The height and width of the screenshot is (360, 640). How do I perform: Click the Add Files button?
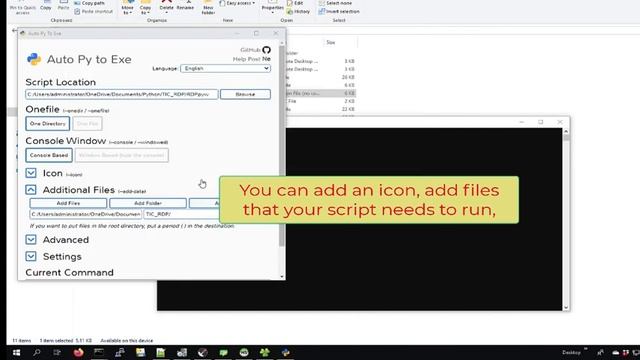[68, 203]
